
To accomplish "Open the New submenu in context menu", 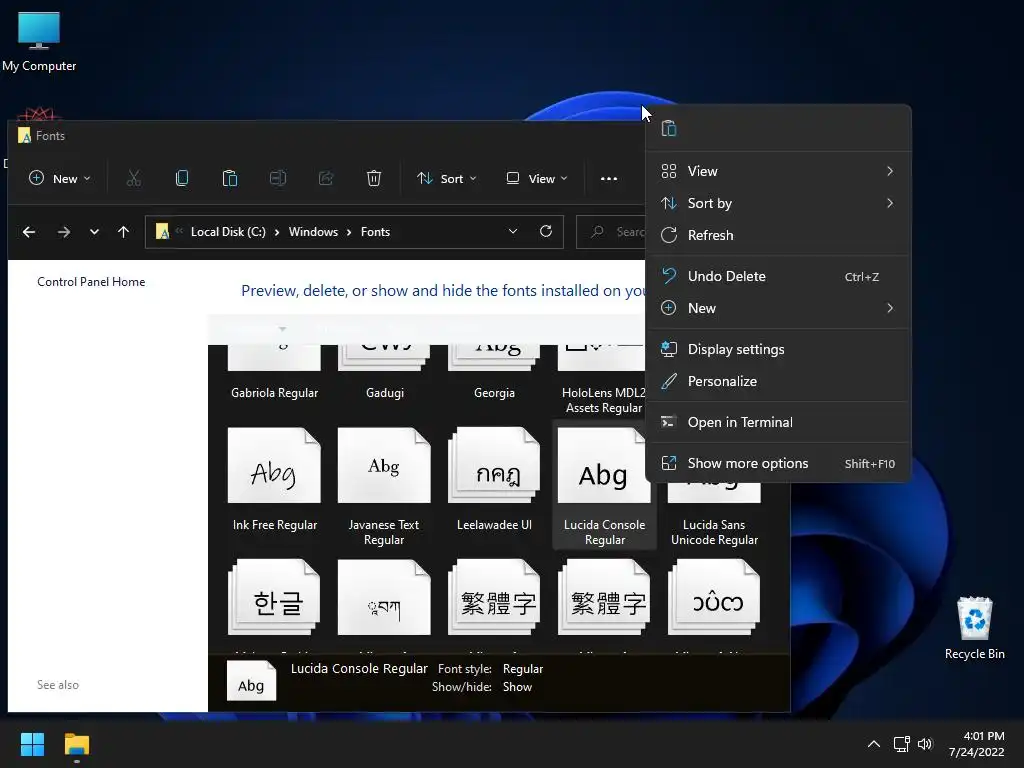I will [x=778, y=308].
